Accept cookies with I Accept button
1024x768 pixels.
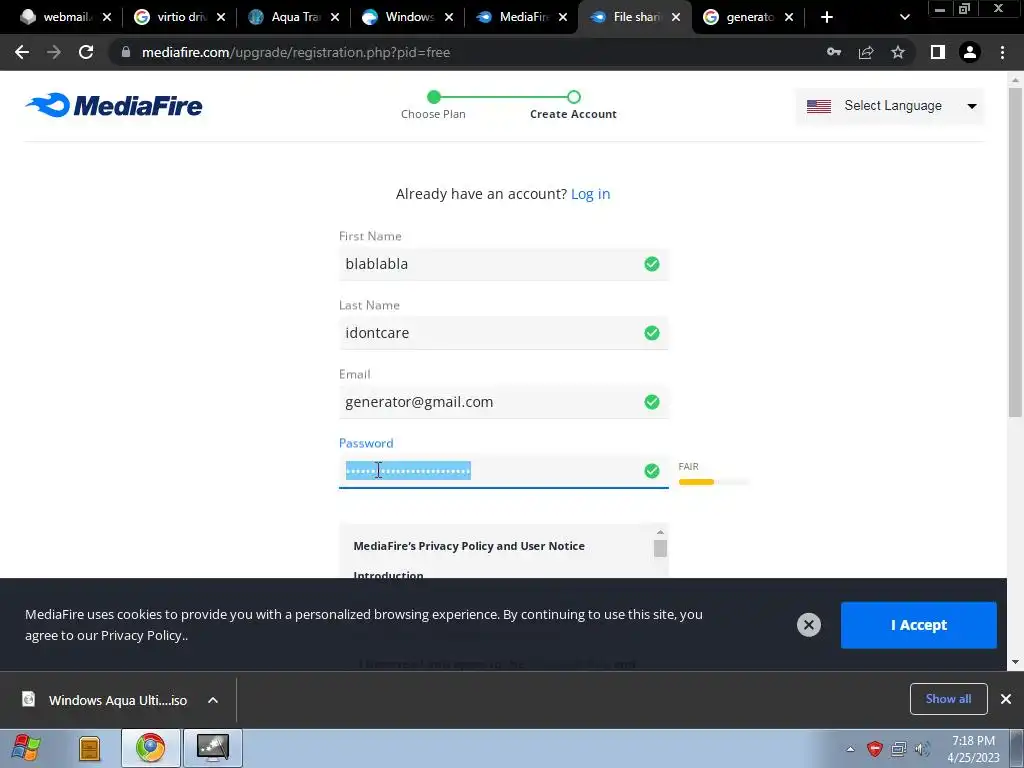pyautogui.click(x=918, y=625)
